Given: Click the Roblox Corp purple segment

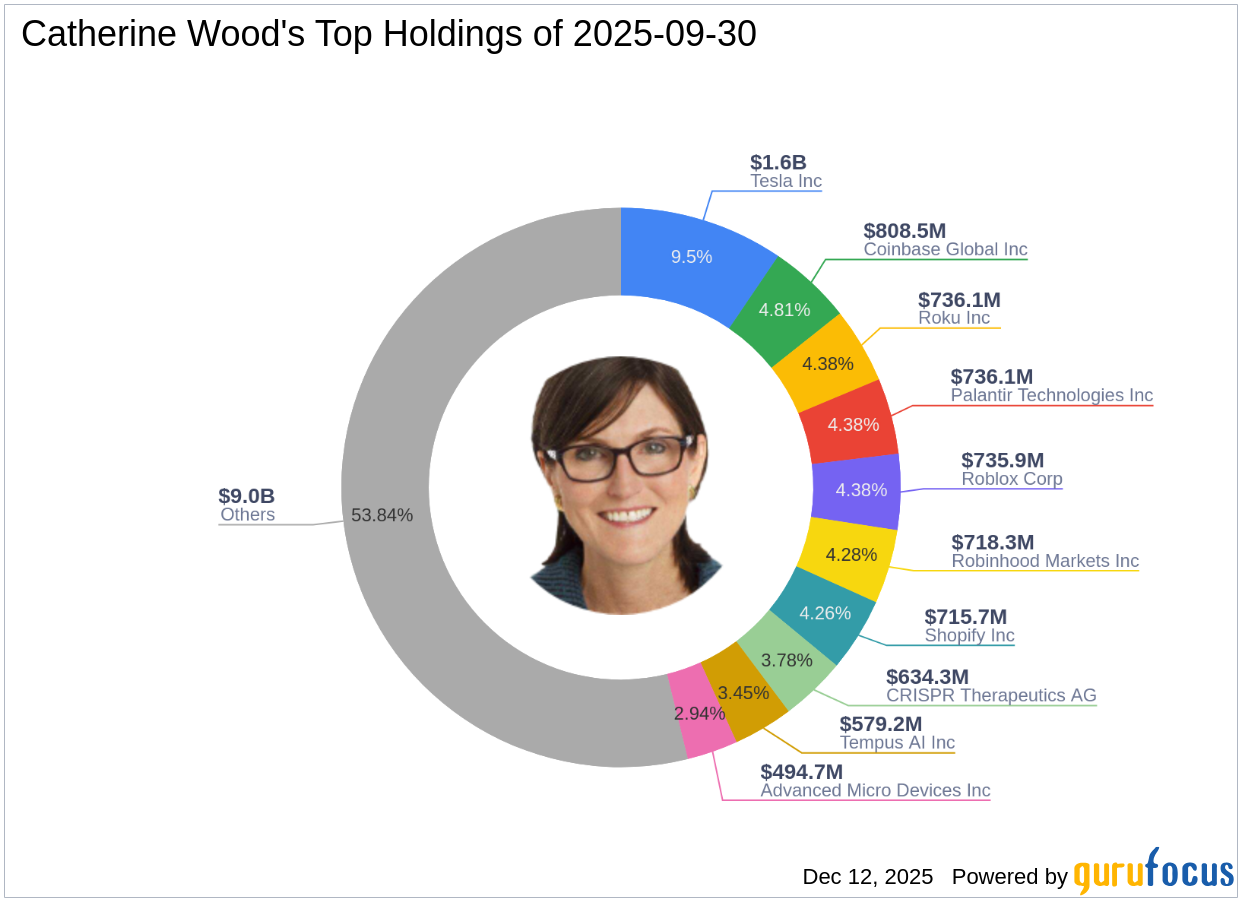Looking at the screenshot, I should tap(860, 490).
